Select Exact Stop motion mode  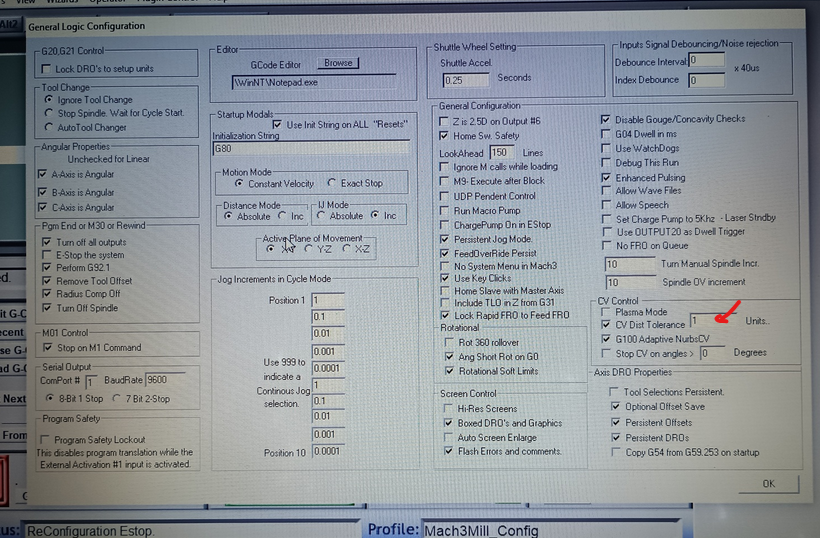332,183
